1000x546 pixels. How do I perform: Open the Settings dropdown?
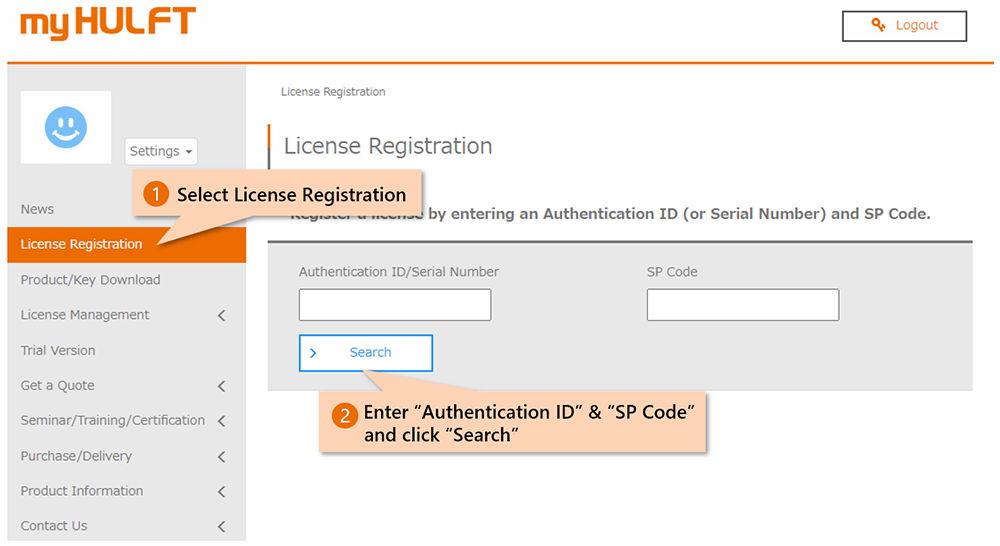(x=161, y=151)
